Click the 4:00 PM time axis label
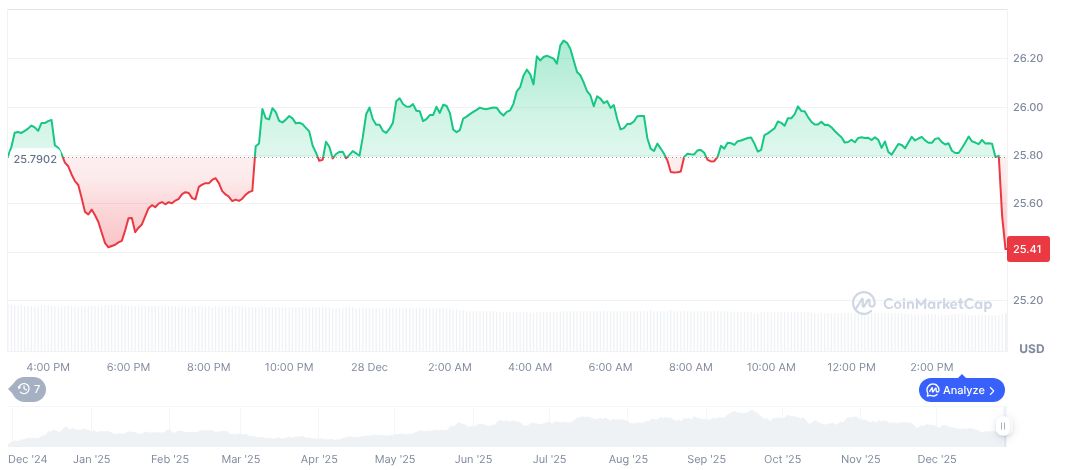This screenshot has width=1072, height=470. click(x=48, y=367)
